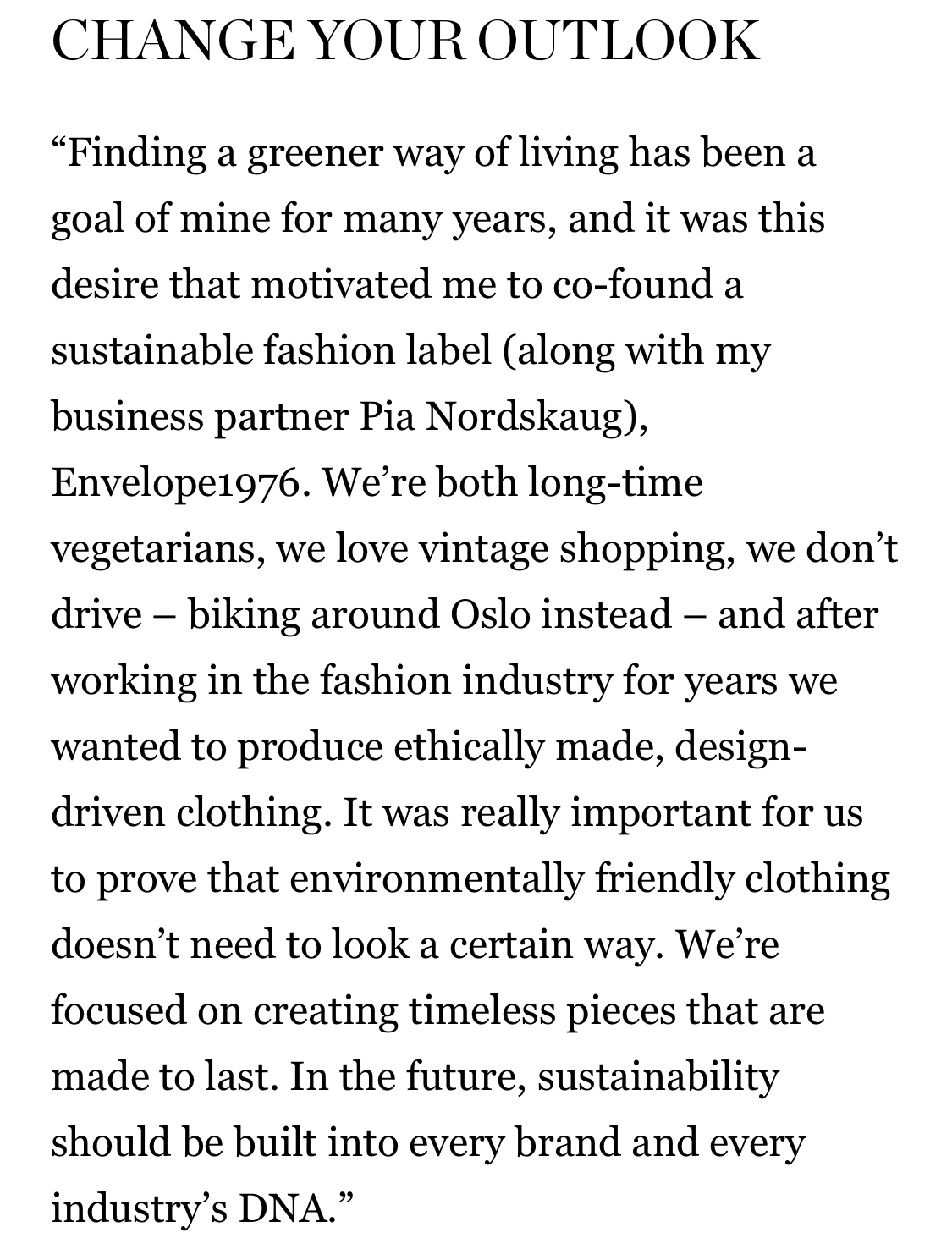Click the word "motivated"
Image resolution: width=952 pixels, height=1260 pixels.
tap(341, 284)
